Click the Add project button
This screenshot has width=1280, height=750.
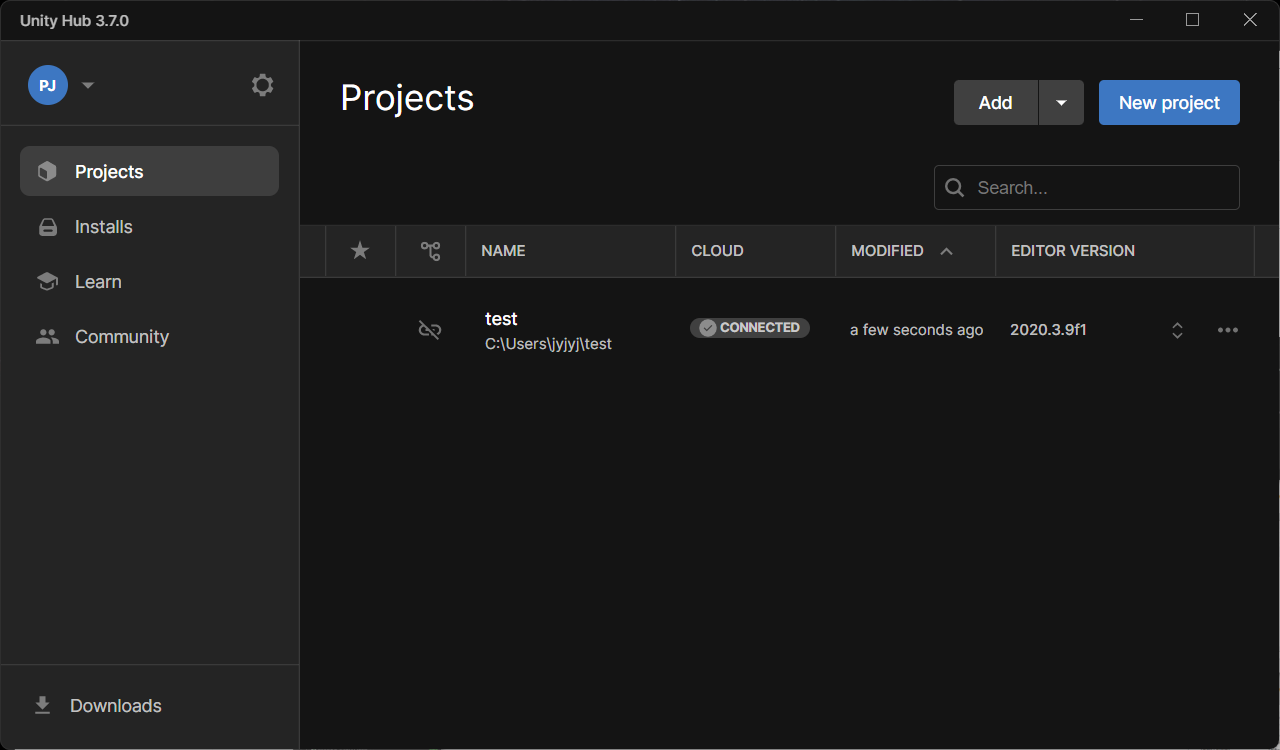(995, 103)
